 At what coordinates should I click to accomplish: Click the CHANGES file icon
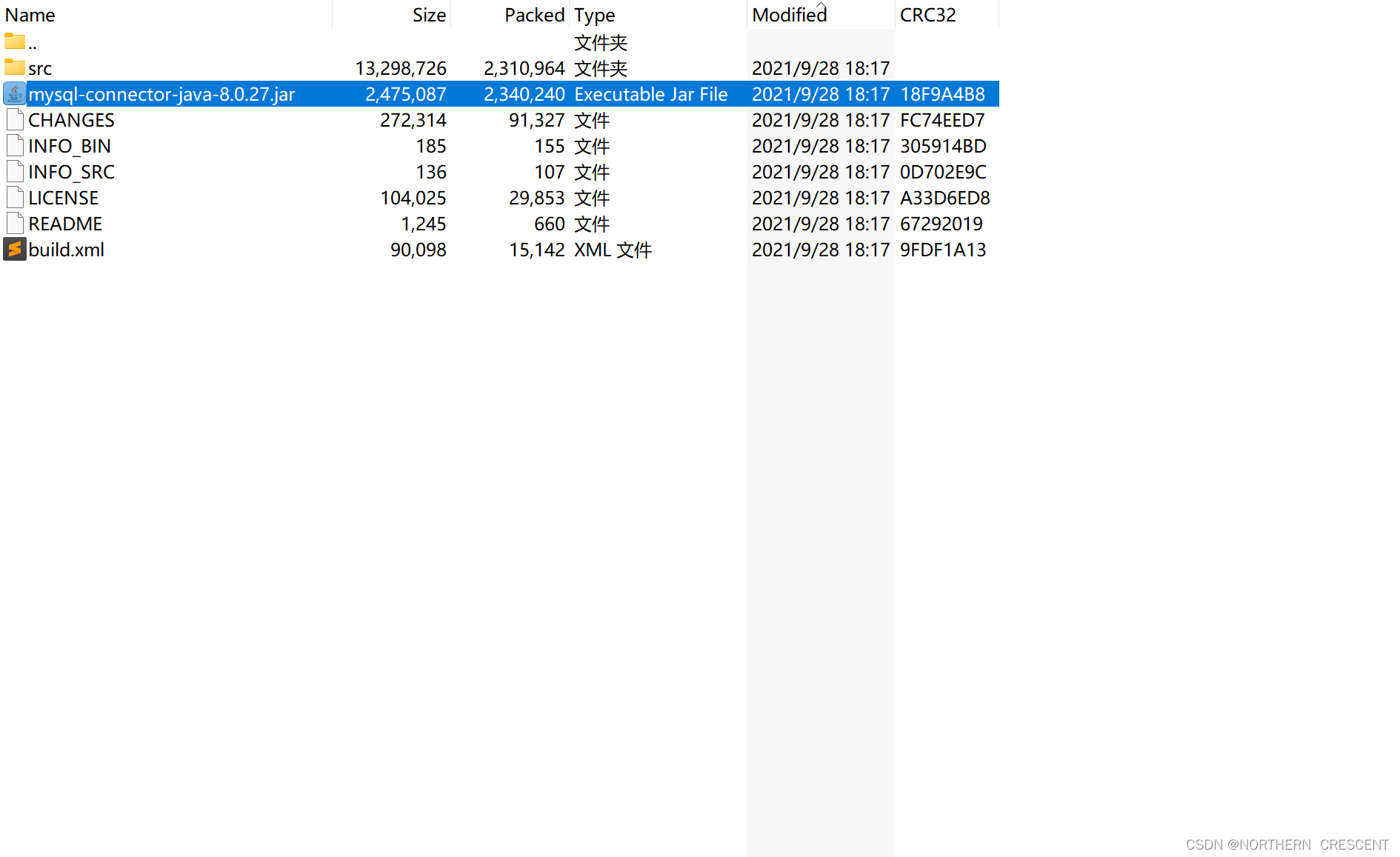pyautogui.click(x=15, y=120)
